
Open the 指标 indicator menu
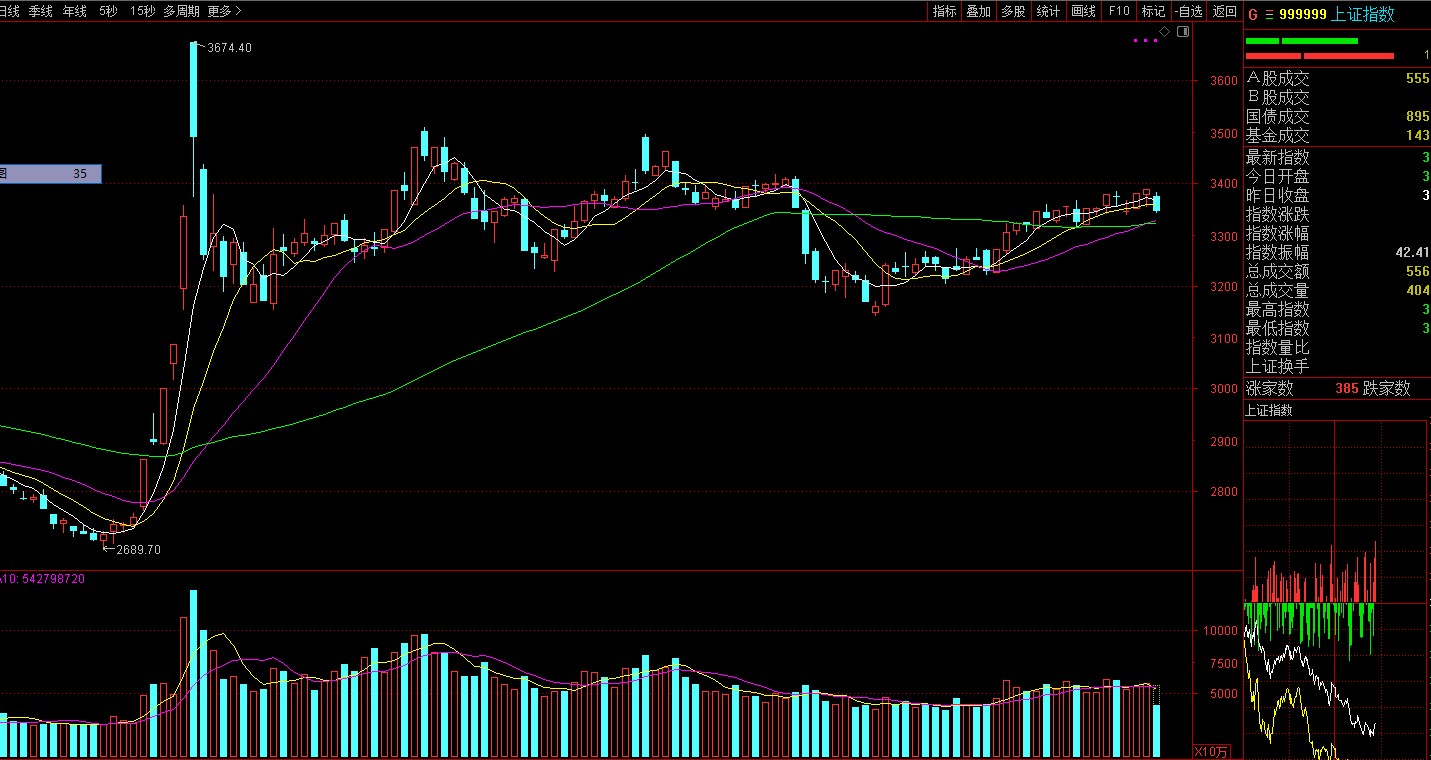pyautogui.click(x=944, y=11)
